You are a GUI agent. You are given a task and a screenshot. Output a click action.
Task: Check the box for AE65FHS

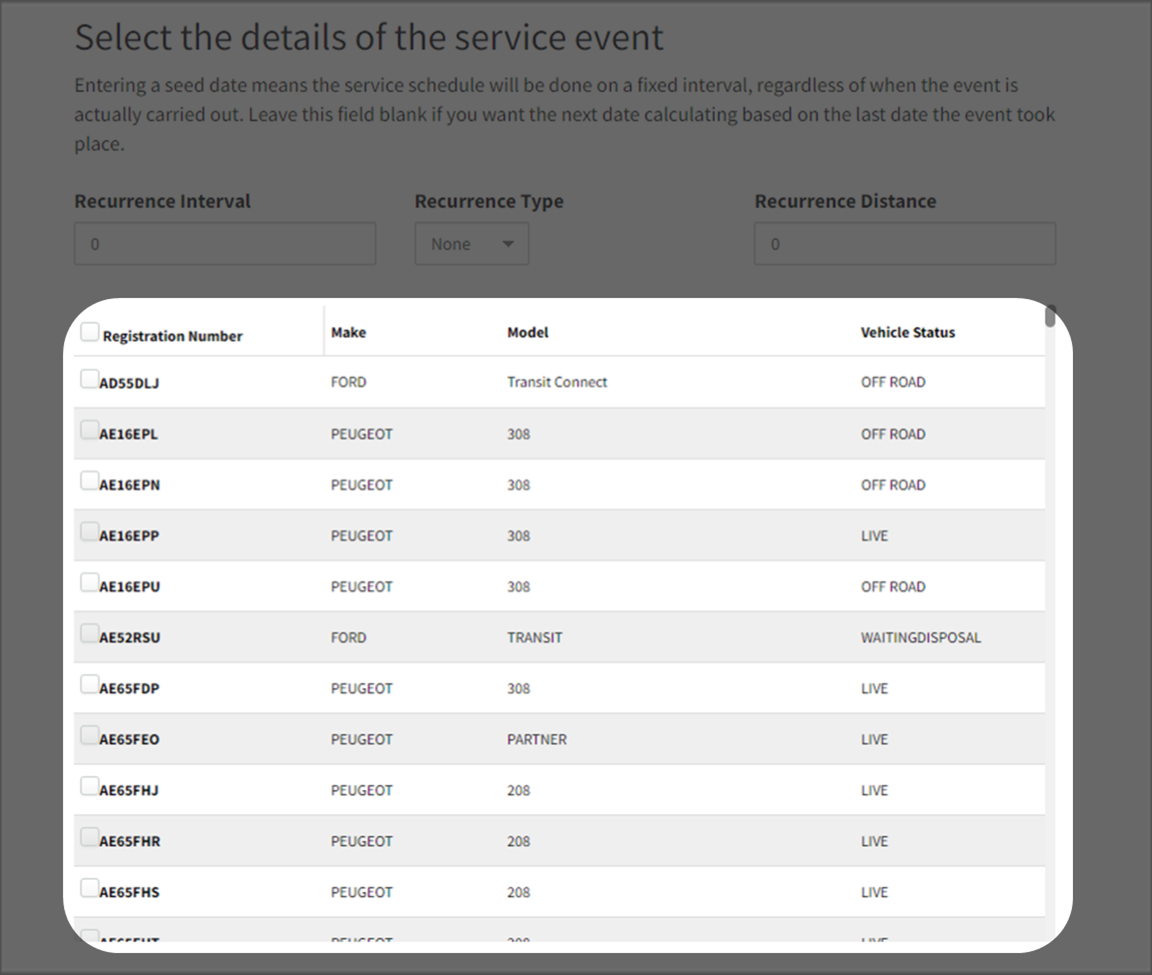pos(89,889)
